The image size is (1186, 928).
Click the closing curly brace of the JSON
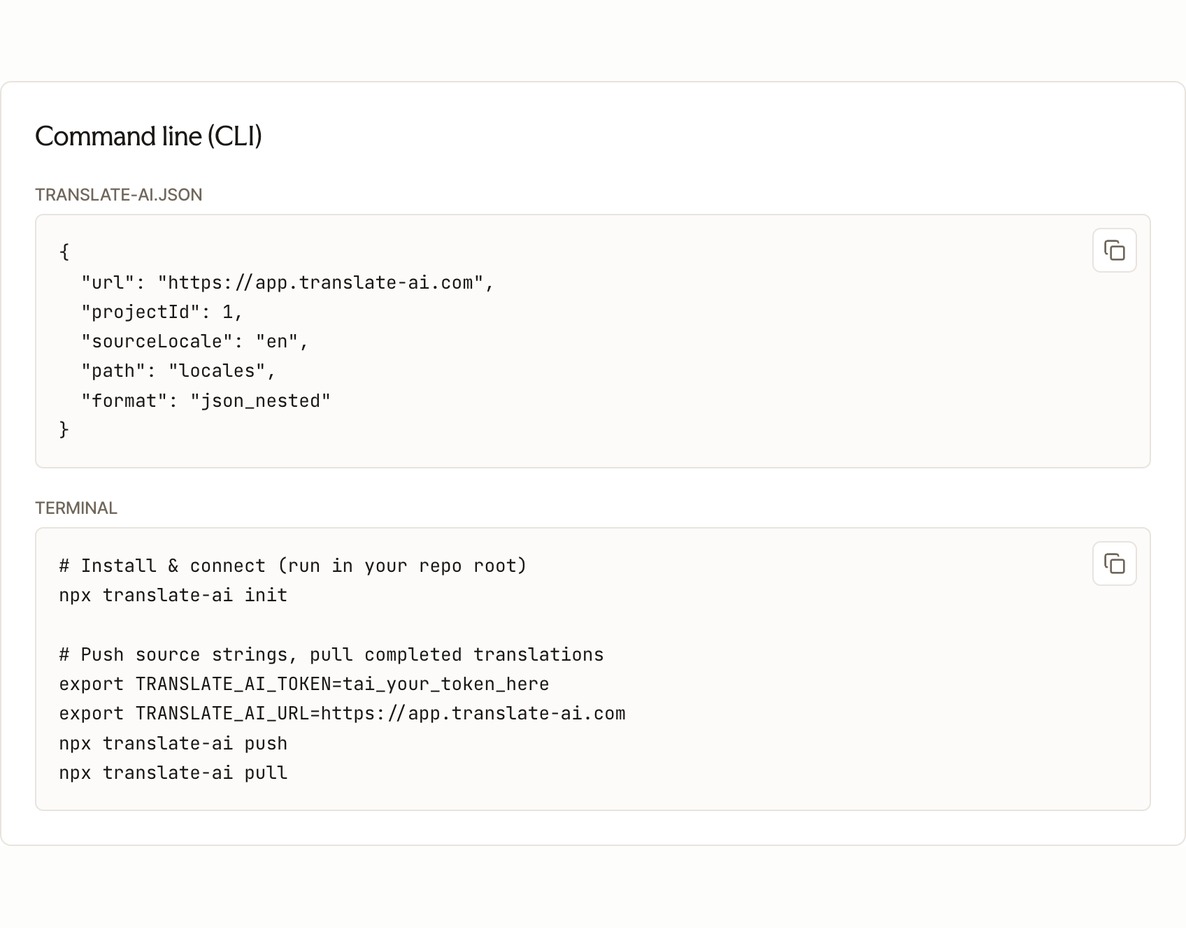click(x=64, y=430)
